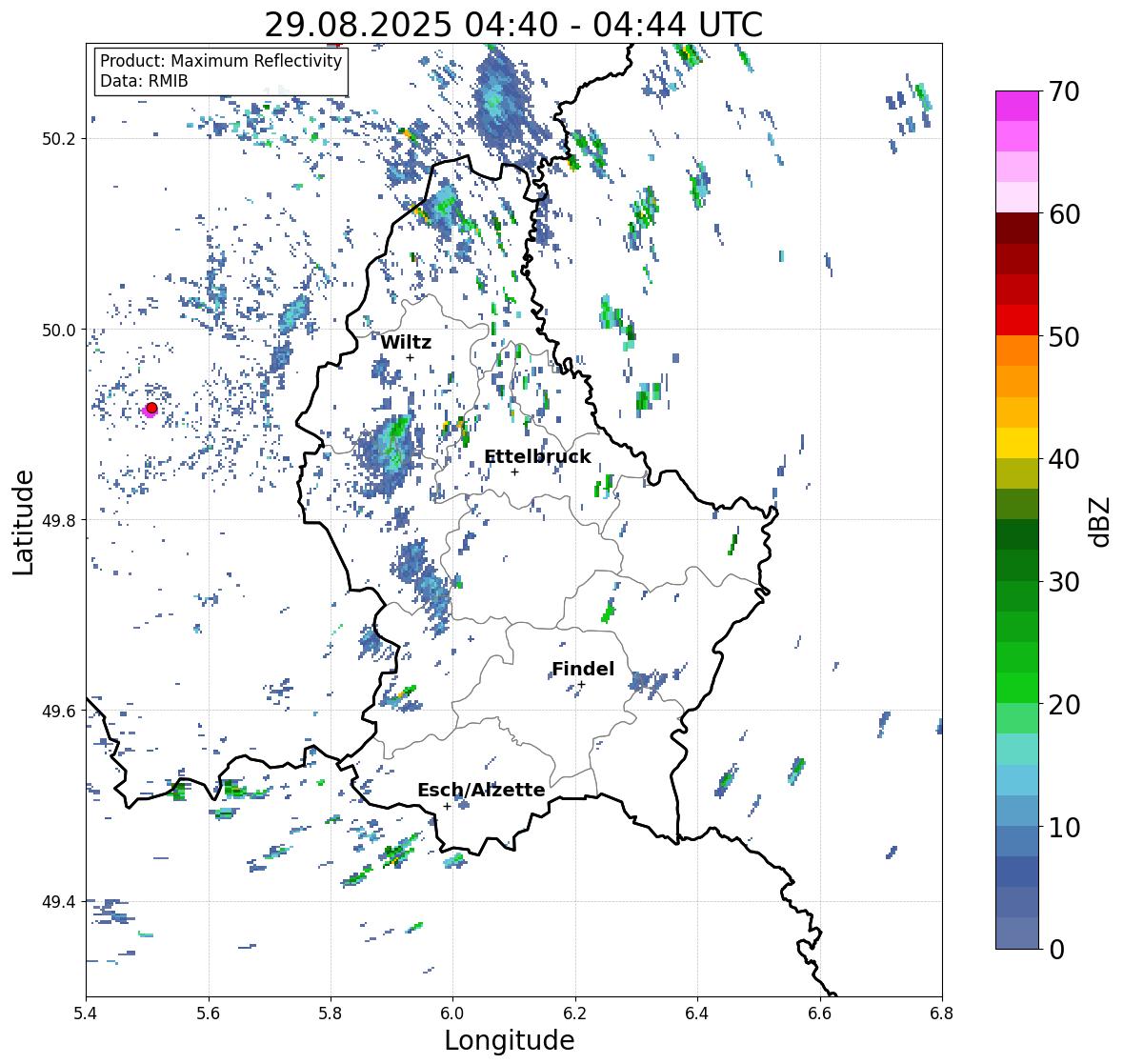Click the Product: Maximum Reflectivity text

pyautogui.click(x=221, y=61)
